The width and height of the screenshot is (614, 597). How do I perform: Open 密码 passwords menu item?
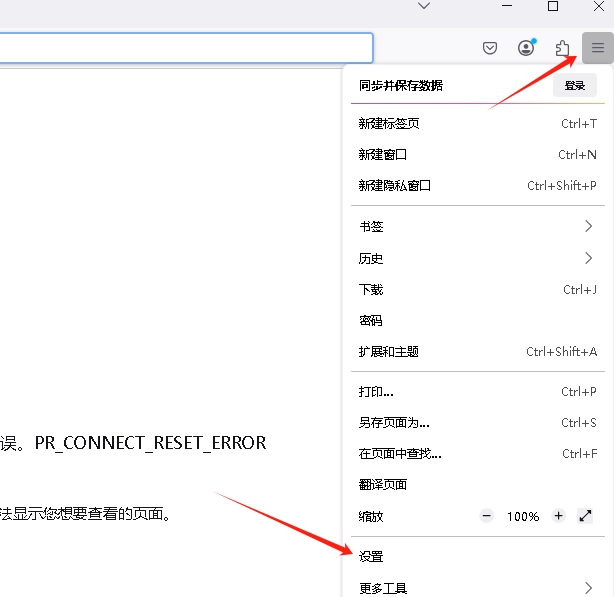(478, 321)
